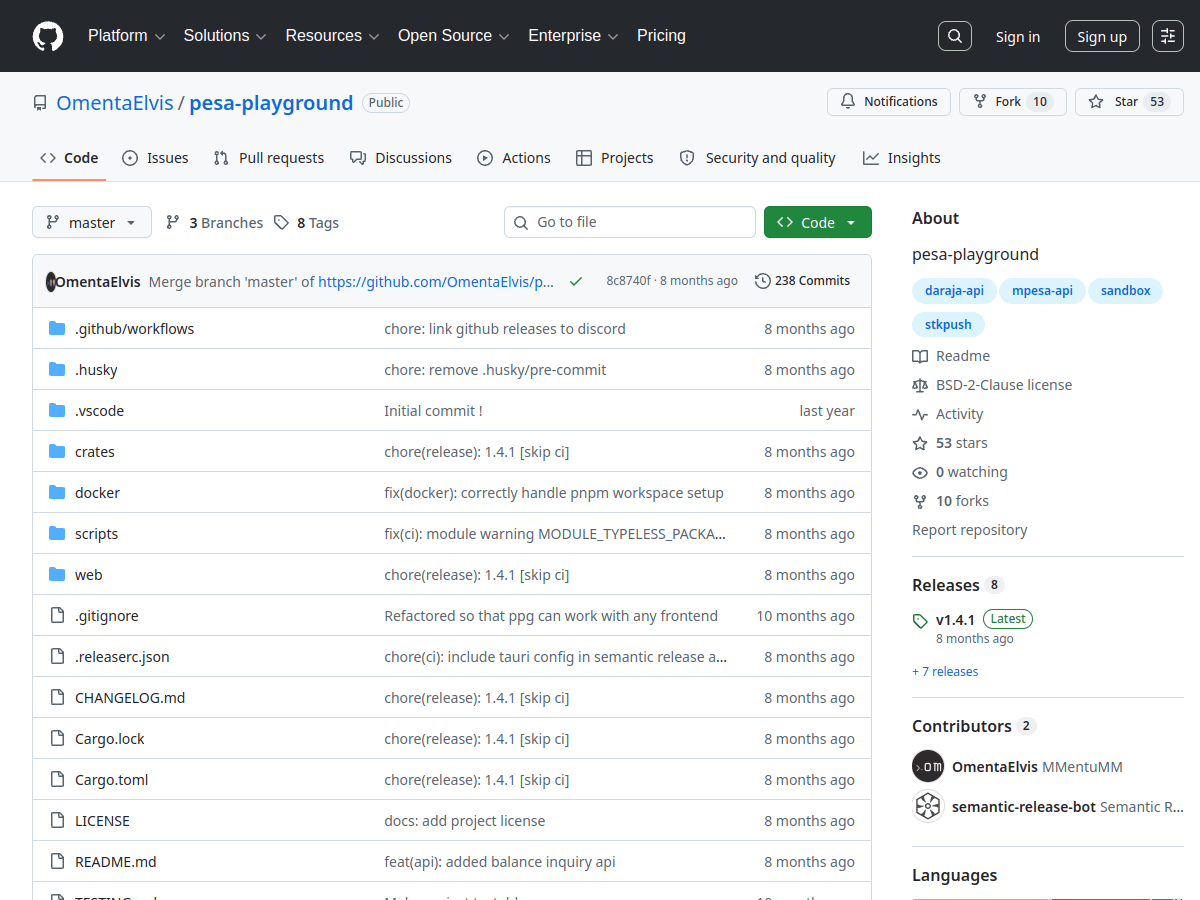Star the pesa-playground repository
1200x900 pixels.
[x=1129, y=102]
